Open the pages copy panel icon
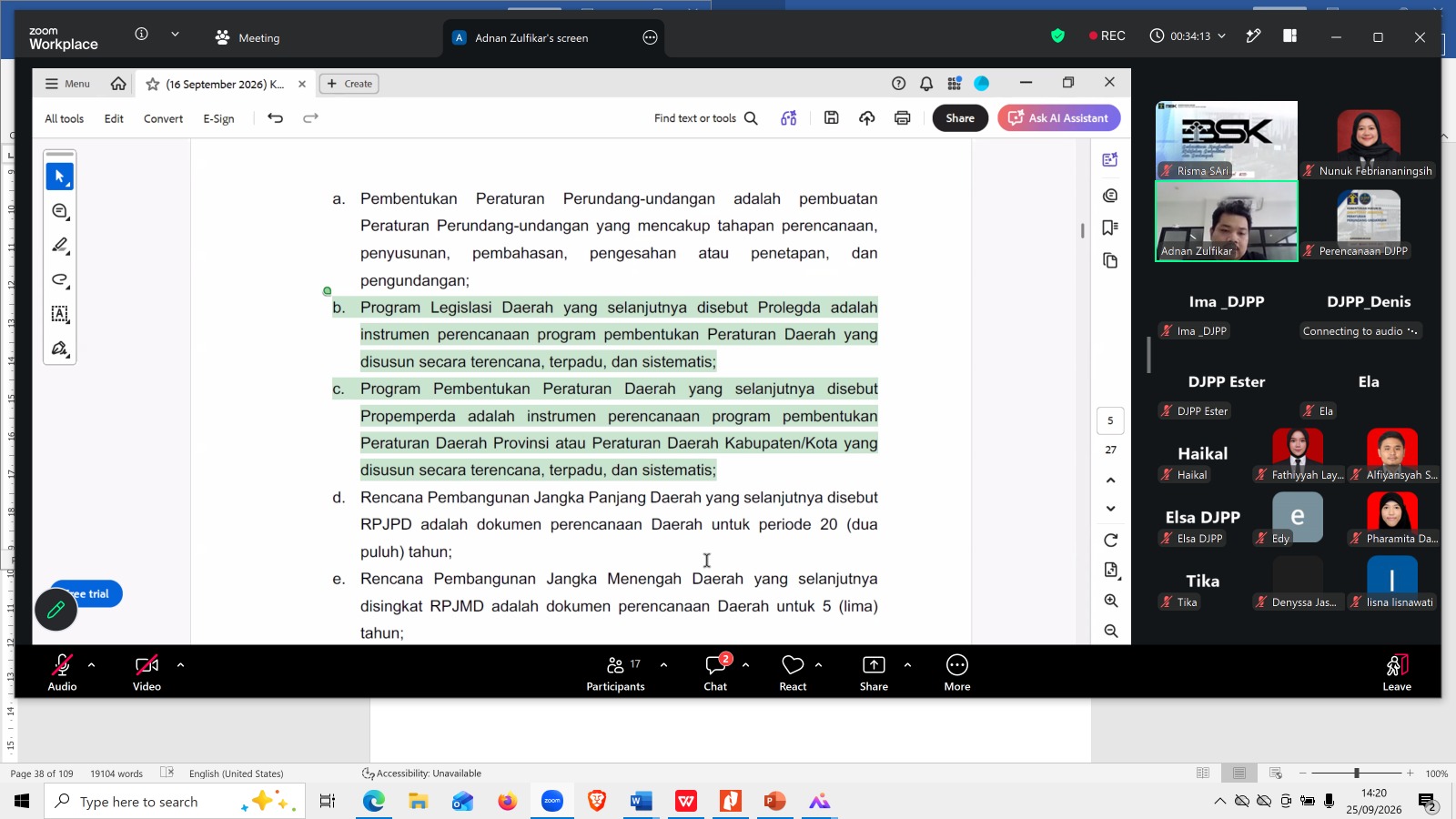 (x=1110, y=261)
